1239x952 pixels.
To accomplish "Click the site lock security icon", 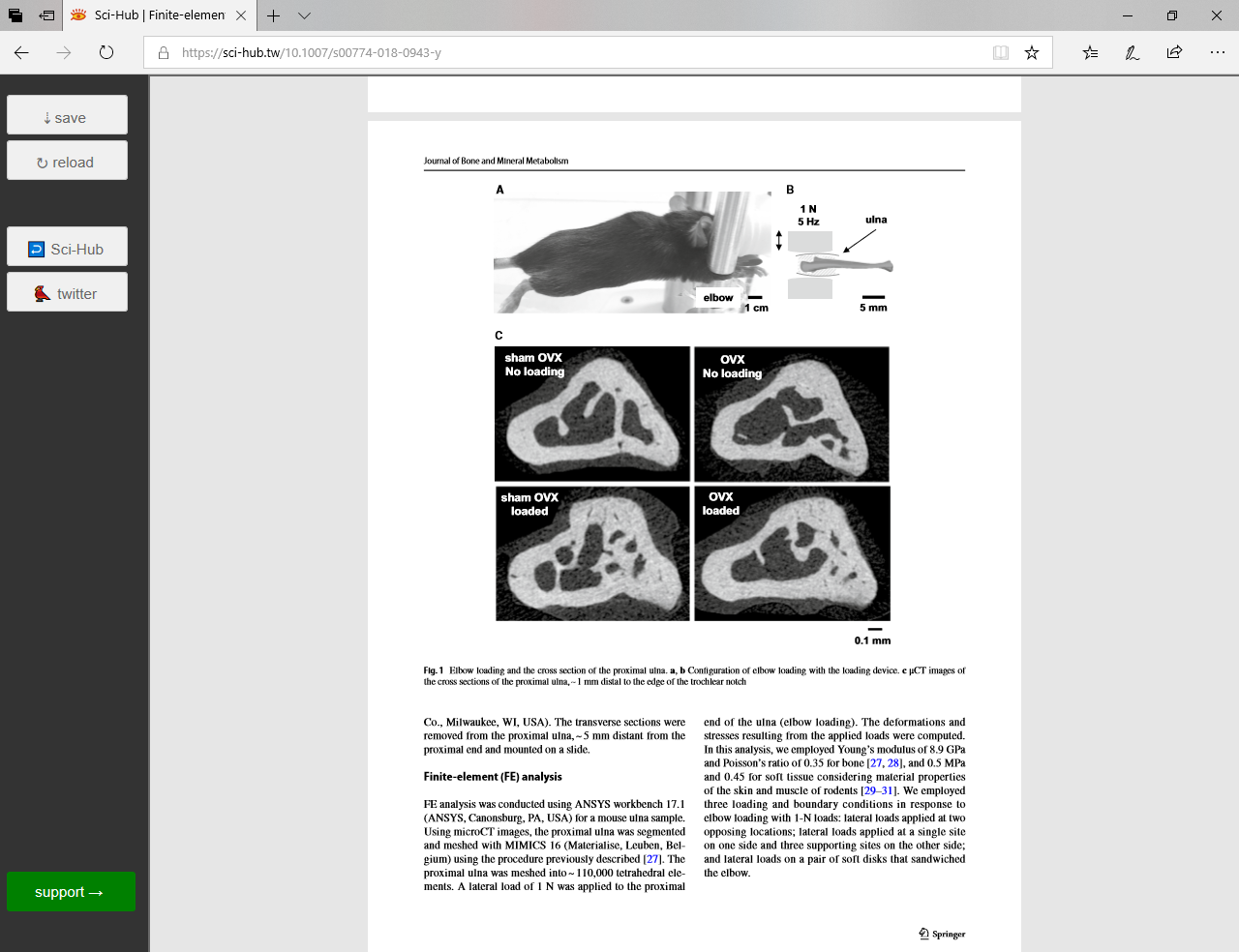I will coord(164,52).
